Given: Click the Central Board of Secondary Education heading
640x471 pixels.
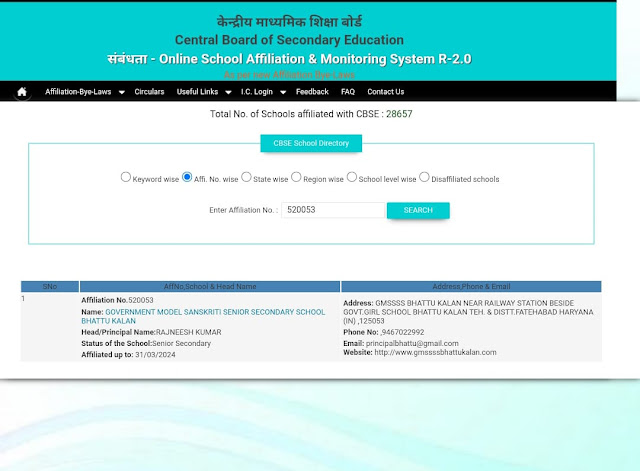Looking at the screenshot, I should coord(289,40).
